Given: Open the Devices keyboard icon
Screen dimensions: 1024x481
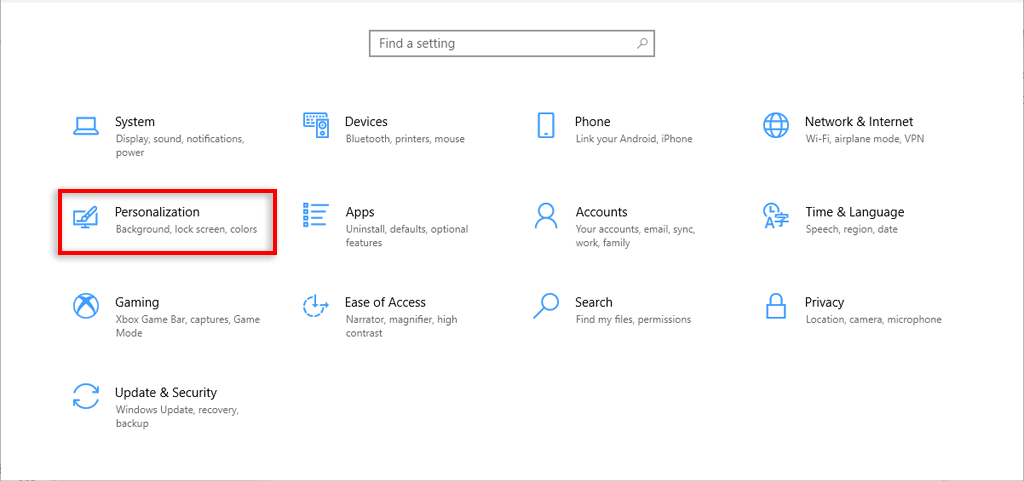Looking at the screenshot, I should [x=316, y=125].
